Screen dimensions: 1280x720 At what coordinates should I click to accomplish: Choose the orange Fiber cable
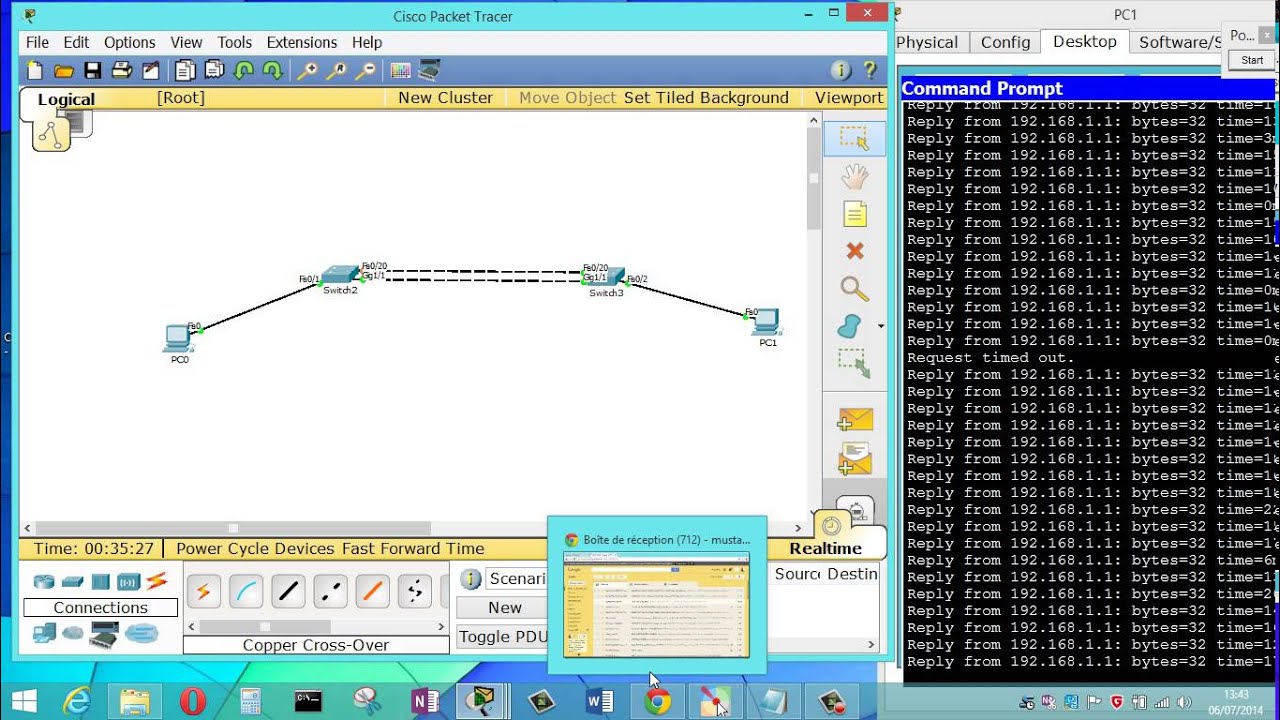(372, 592)
